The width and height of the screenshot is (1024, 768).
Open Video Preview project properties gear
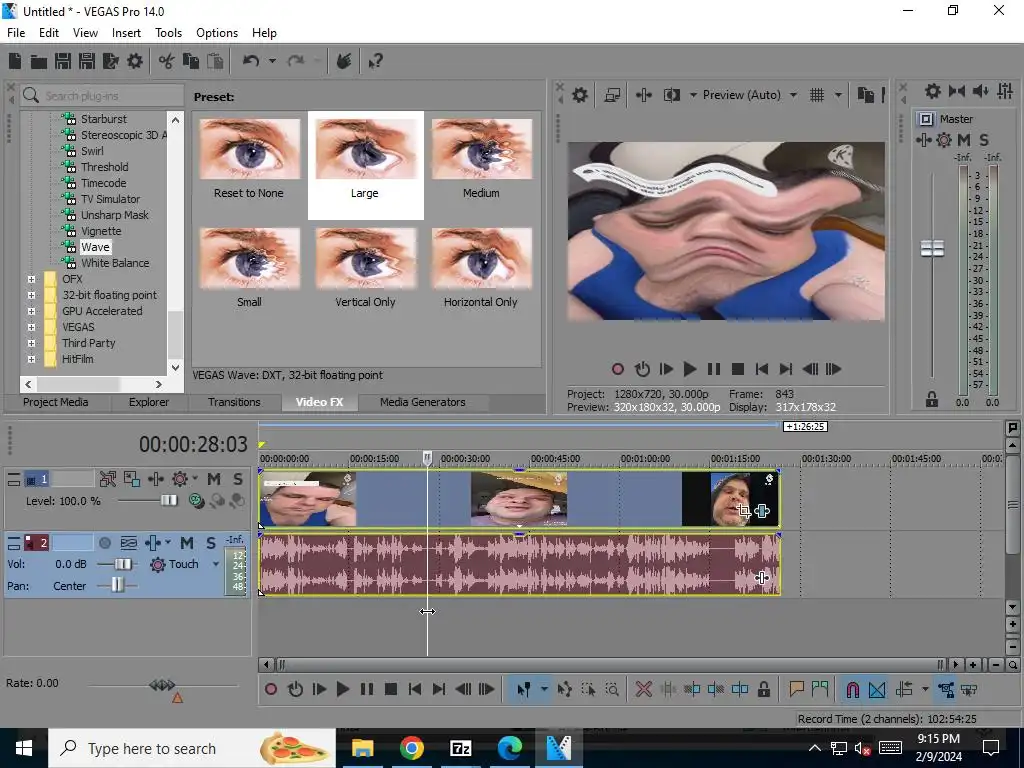coord(579,95)
